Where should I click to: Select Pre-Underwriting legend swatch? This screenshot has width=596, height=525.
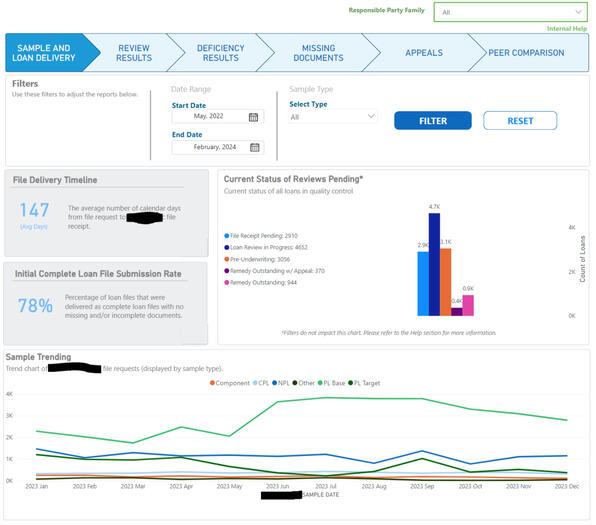point(227,259)
